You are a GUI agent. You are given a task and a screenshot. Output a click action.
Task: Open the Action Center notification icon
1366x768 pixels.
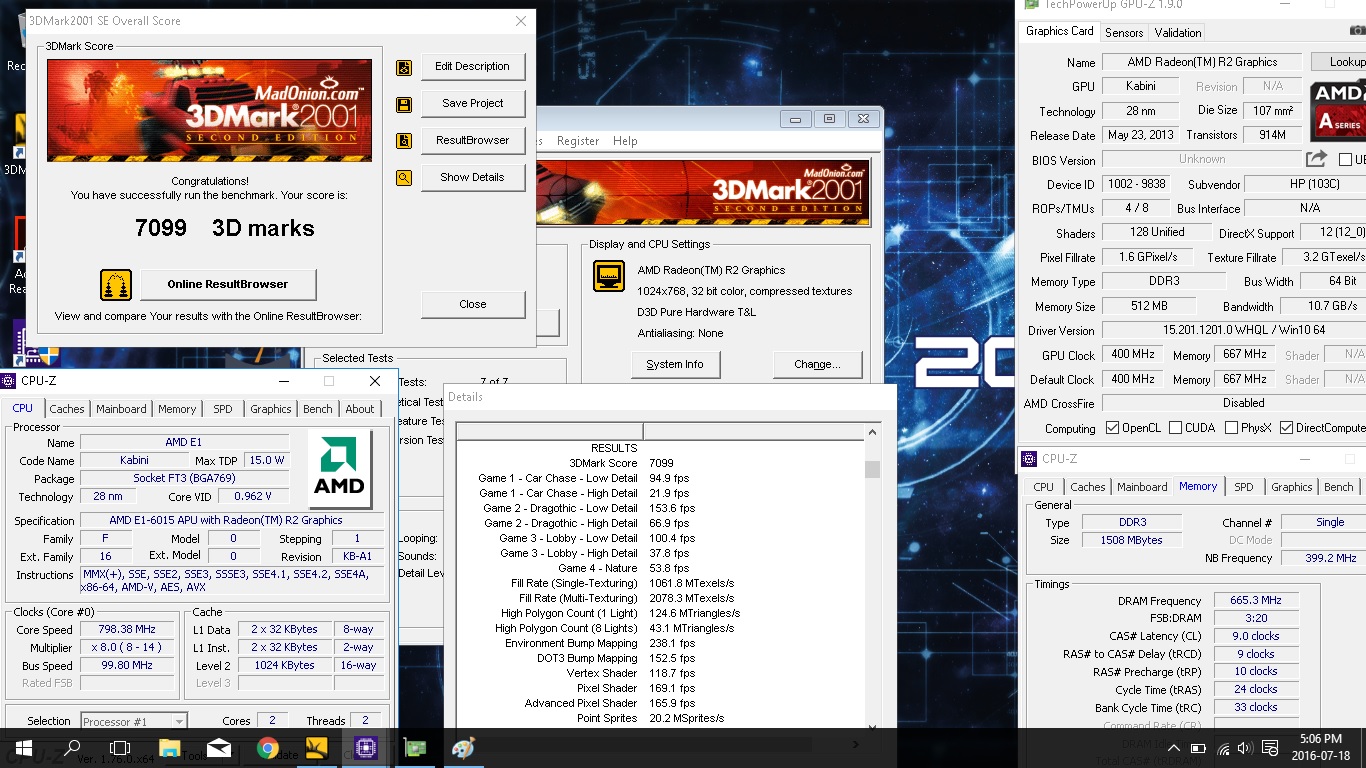point(1271,748)
